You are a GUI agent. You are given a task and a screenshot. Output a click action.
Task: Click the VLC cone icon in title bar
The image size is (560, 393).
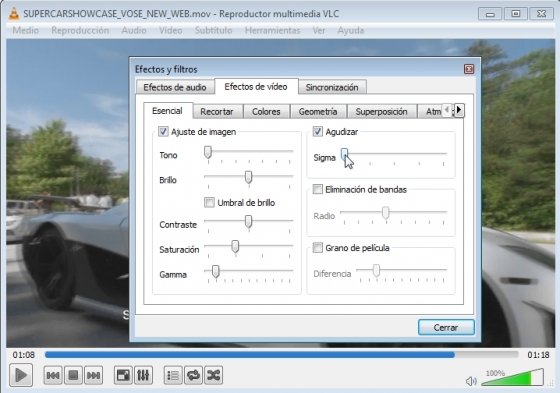pos(14,14)
